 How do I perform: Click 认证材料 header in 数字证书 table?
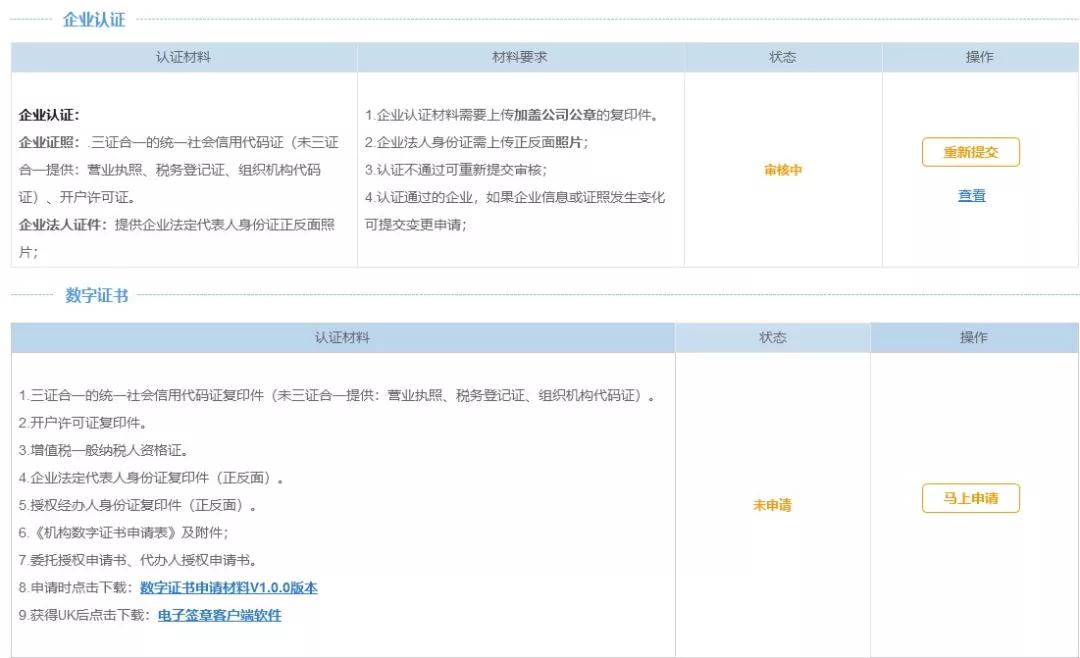point(342,338)
